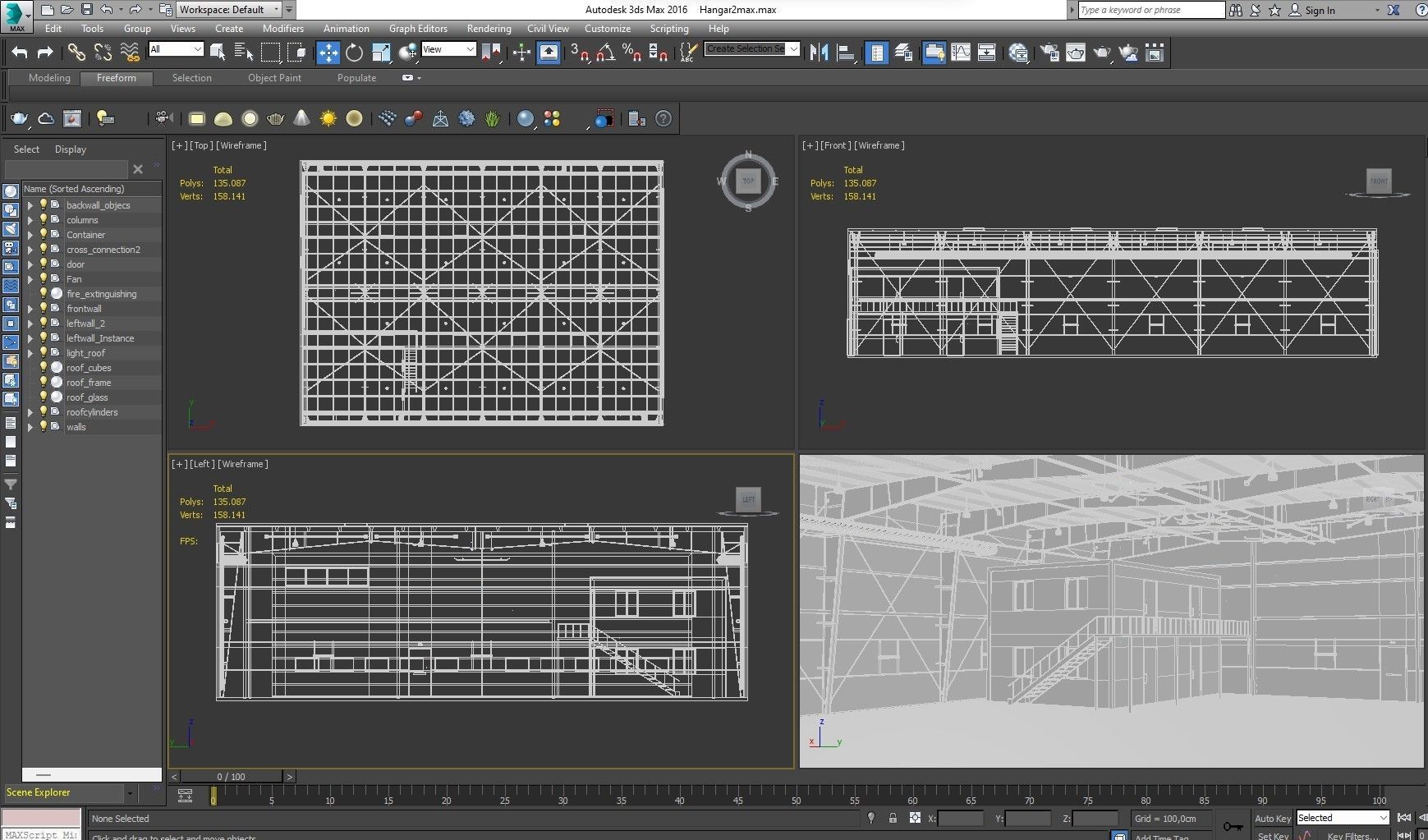Switch to the Modeling ribbon tab

coord(49,78)
